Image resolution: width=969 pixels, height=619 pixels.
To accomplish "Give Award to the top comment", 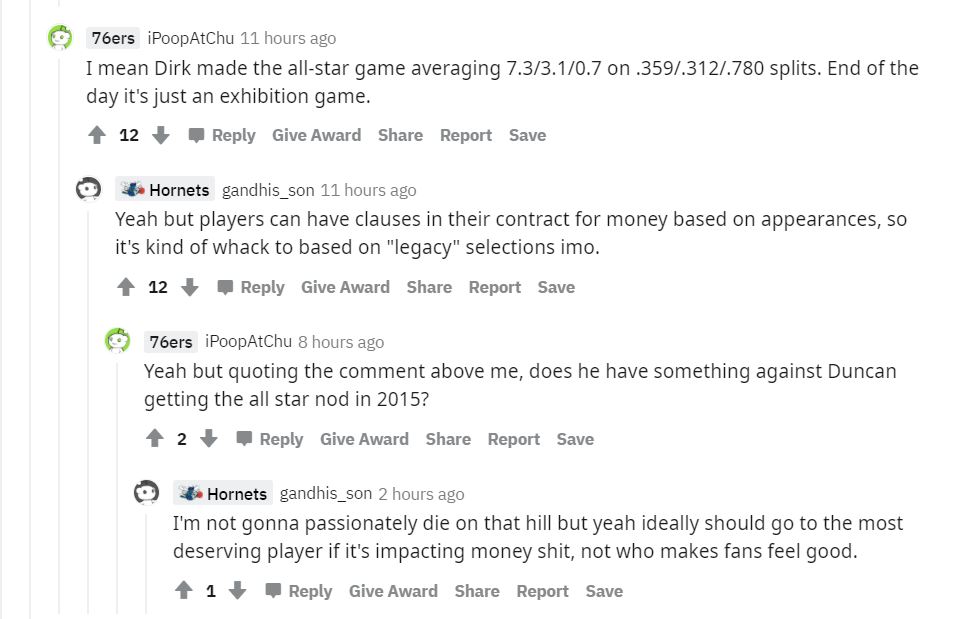I will coord(316,135).
